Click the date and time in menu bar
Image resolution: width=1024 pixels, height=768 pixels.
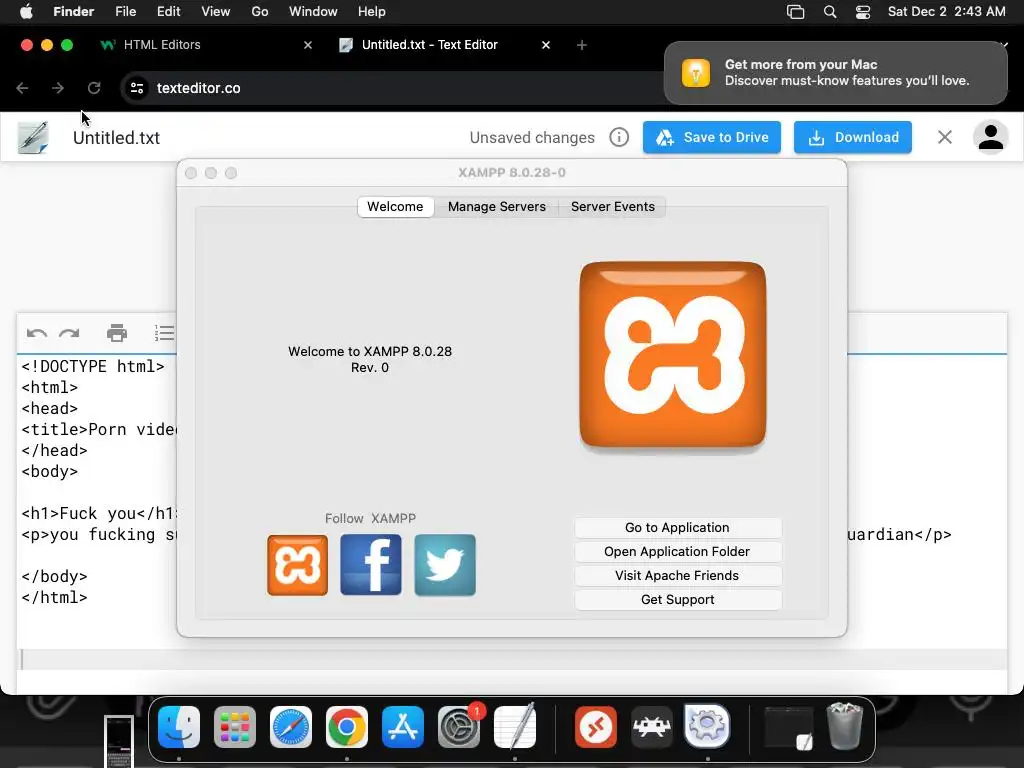point(946,12)
